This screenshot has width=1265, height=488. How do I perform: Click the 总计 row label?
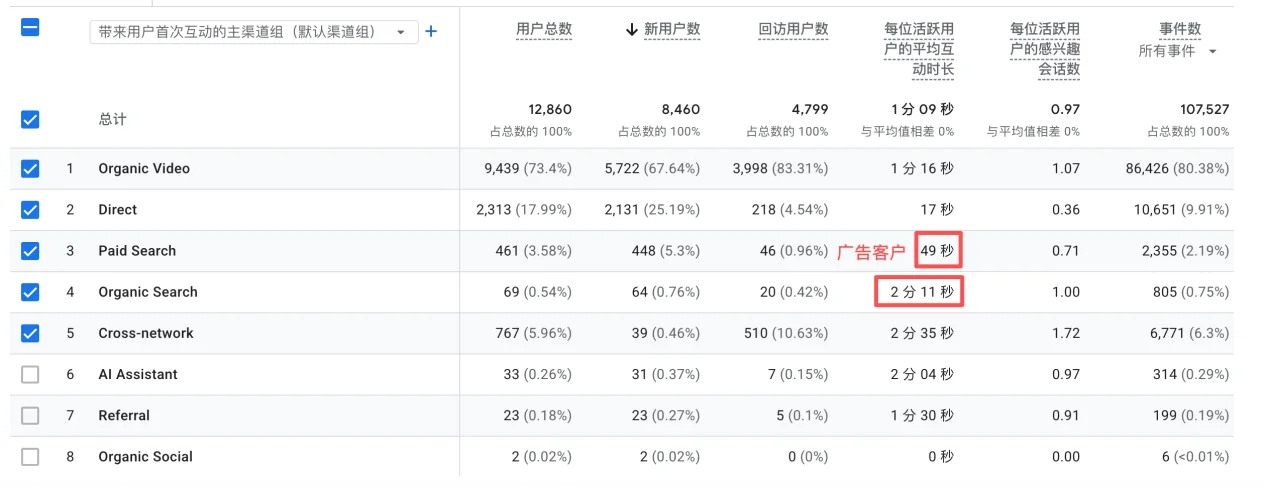(x=112, y=119)
